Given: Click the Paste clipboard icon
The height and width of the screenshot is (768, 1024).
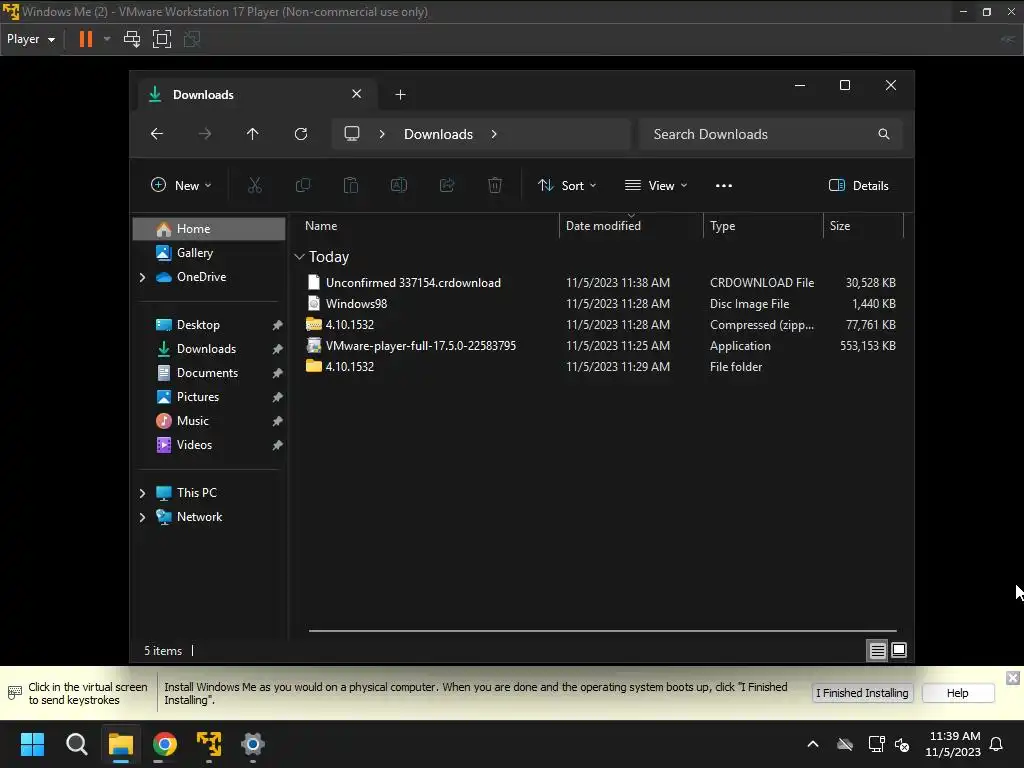Looking at the screenshot, I should pos(351,185).
